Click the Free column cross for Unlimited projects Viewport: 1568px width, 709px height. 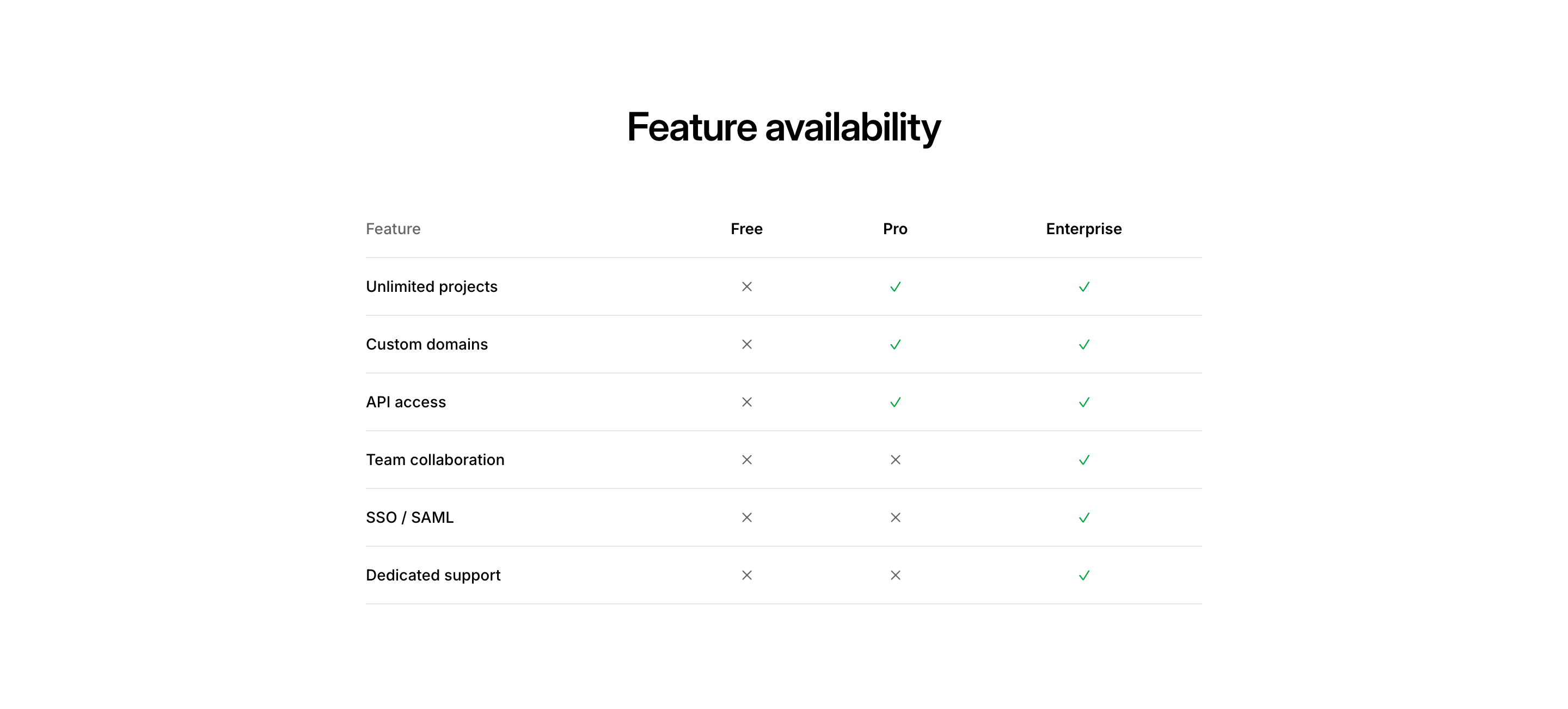(746, 286)
